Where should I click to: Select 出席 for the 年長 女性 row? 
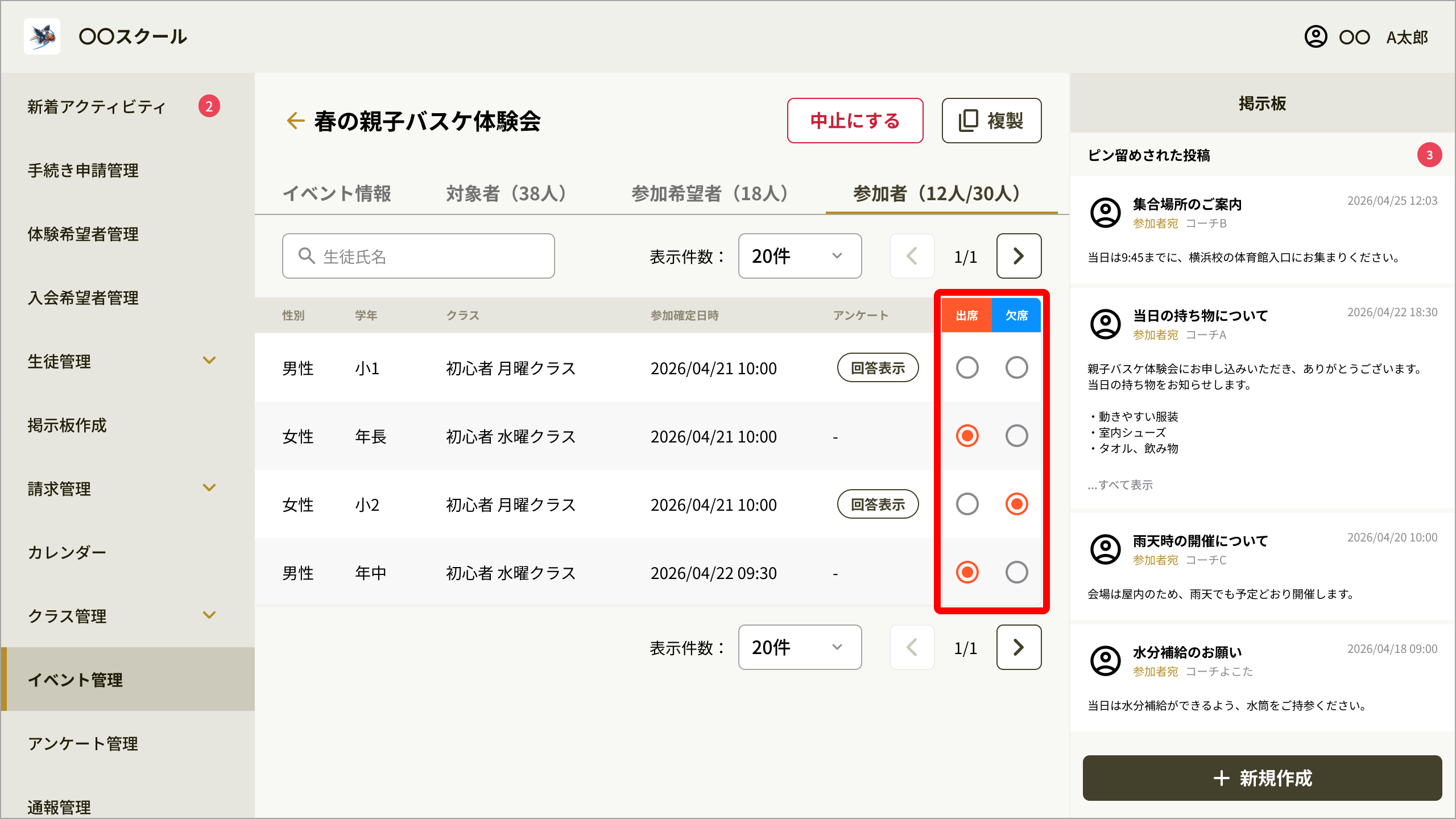point(967,436)
